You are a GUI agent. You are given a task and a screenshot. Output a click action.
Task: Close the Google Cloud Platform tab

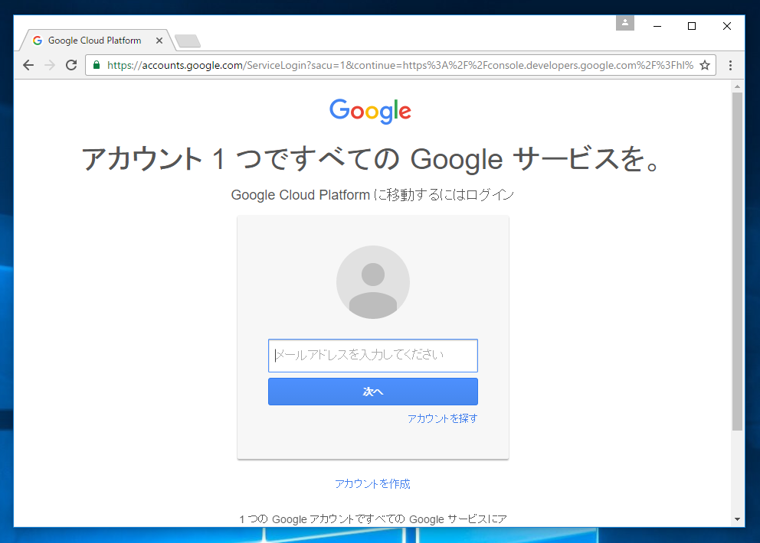pyautogui.click(x=159, y=41)
